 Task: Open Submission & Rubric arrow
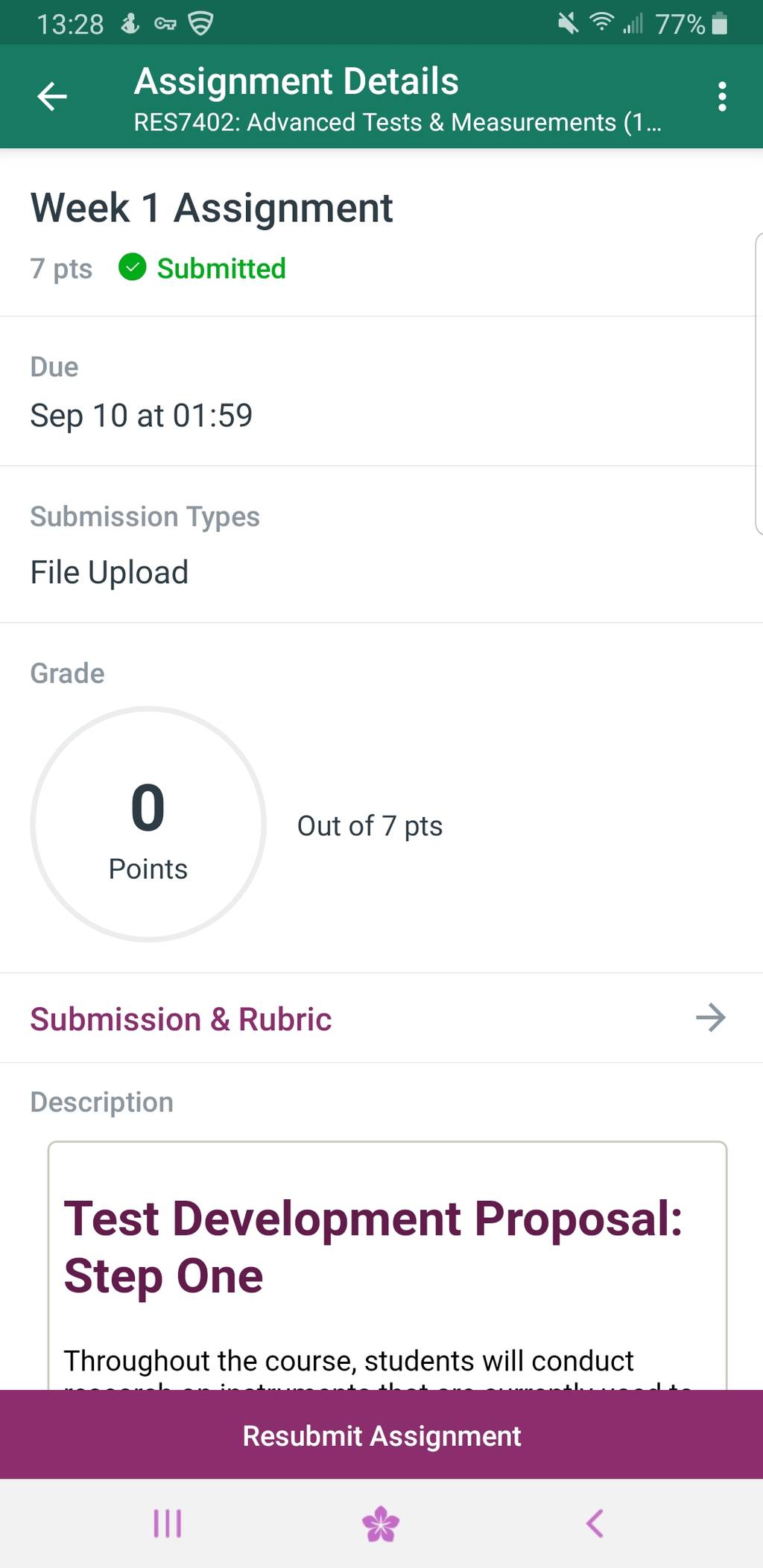pyautogui.click(x=710, y=1018)
